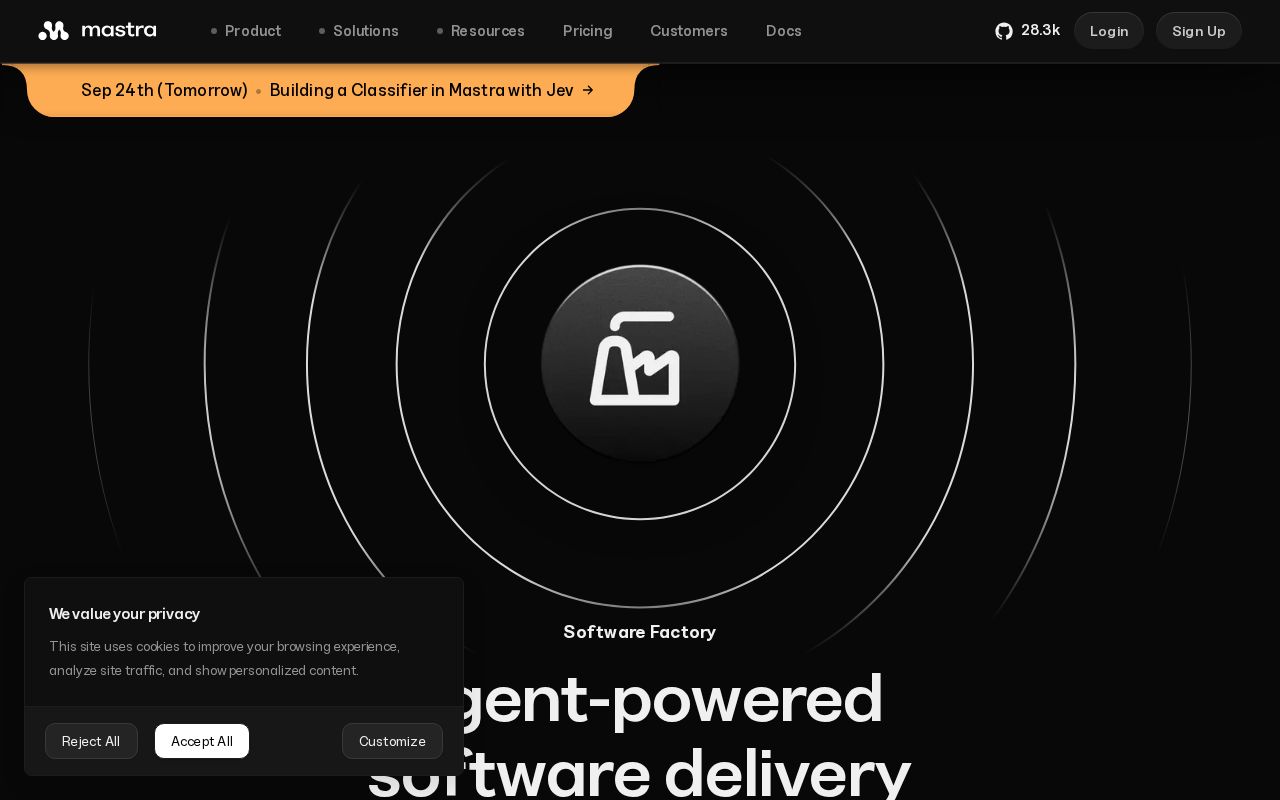The width and height of the screenshot is (1280, 800).
Task: Click the Login button
Action: [x=1109, y=31]
